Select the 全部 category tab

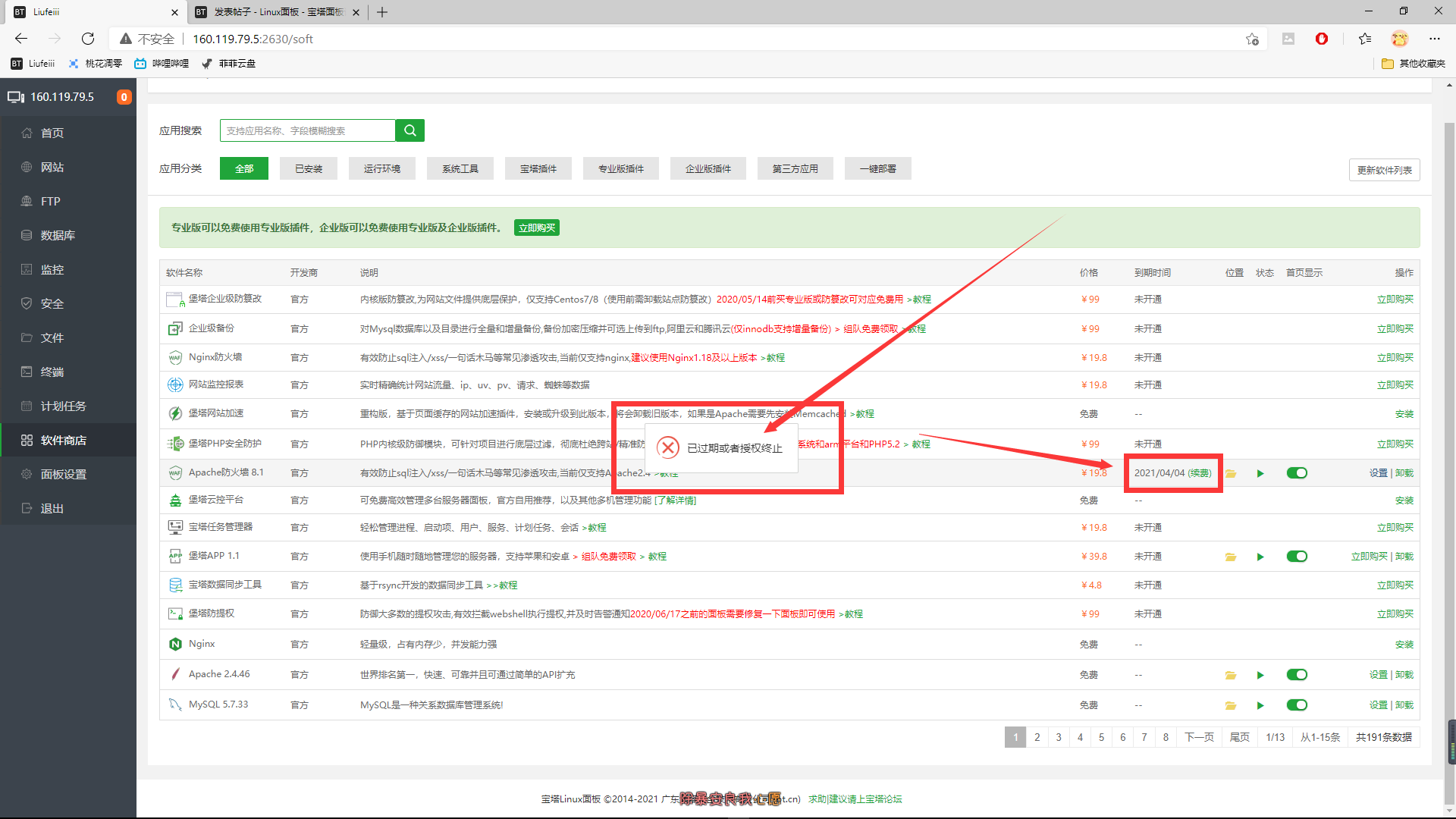pyautogui.click(x=244, y=168)
